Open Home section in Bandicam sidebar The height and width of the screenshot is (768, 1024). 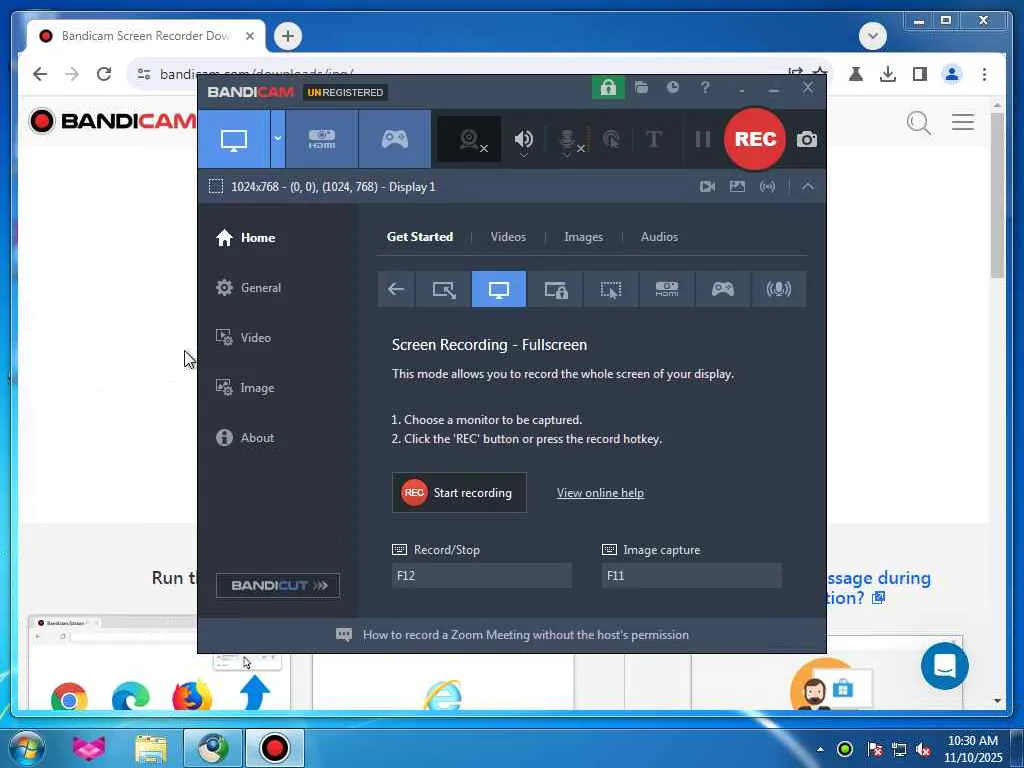tap(246, 238)
